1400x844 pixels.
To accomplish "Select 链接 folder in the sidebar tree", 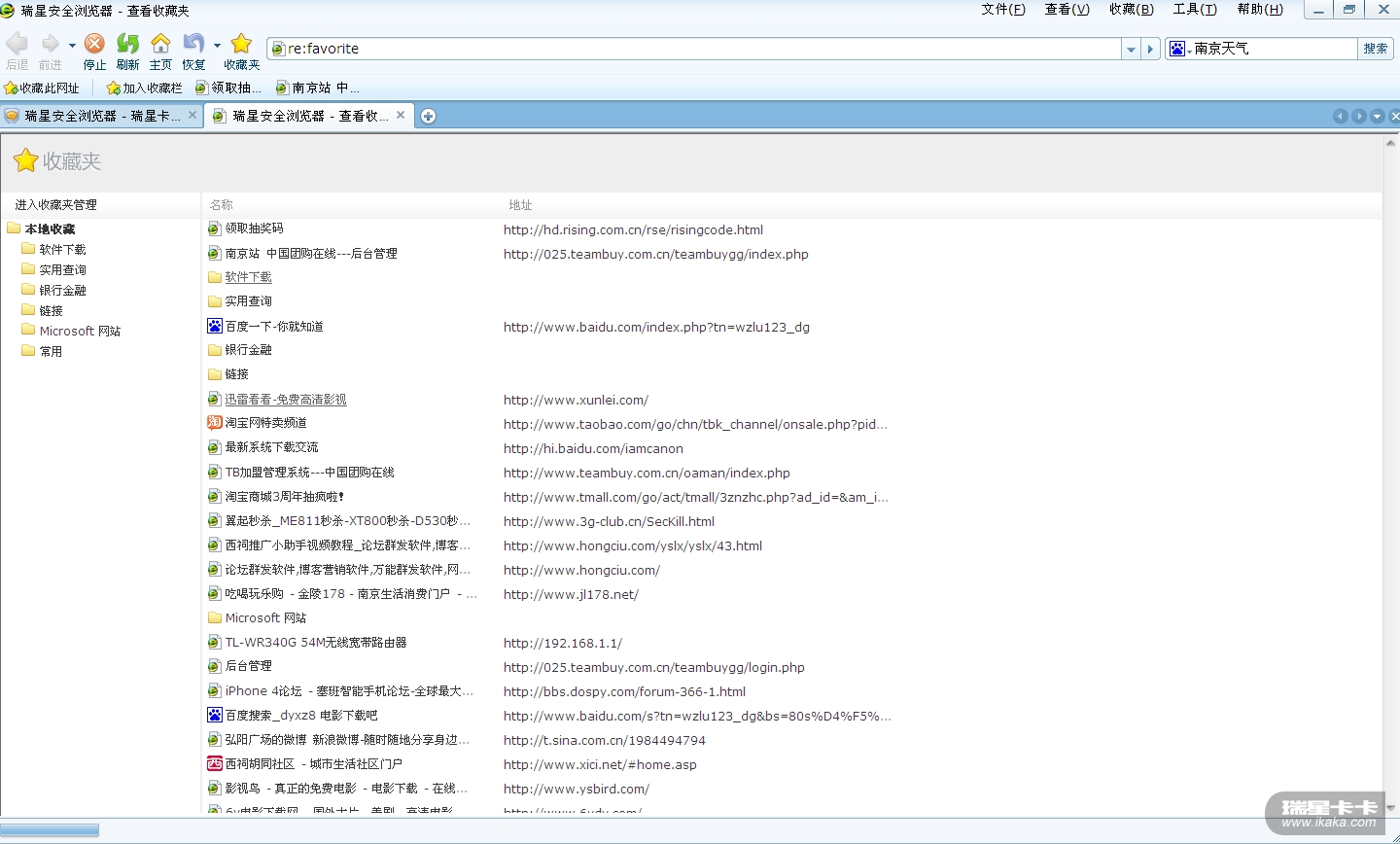I will [51, 310].
